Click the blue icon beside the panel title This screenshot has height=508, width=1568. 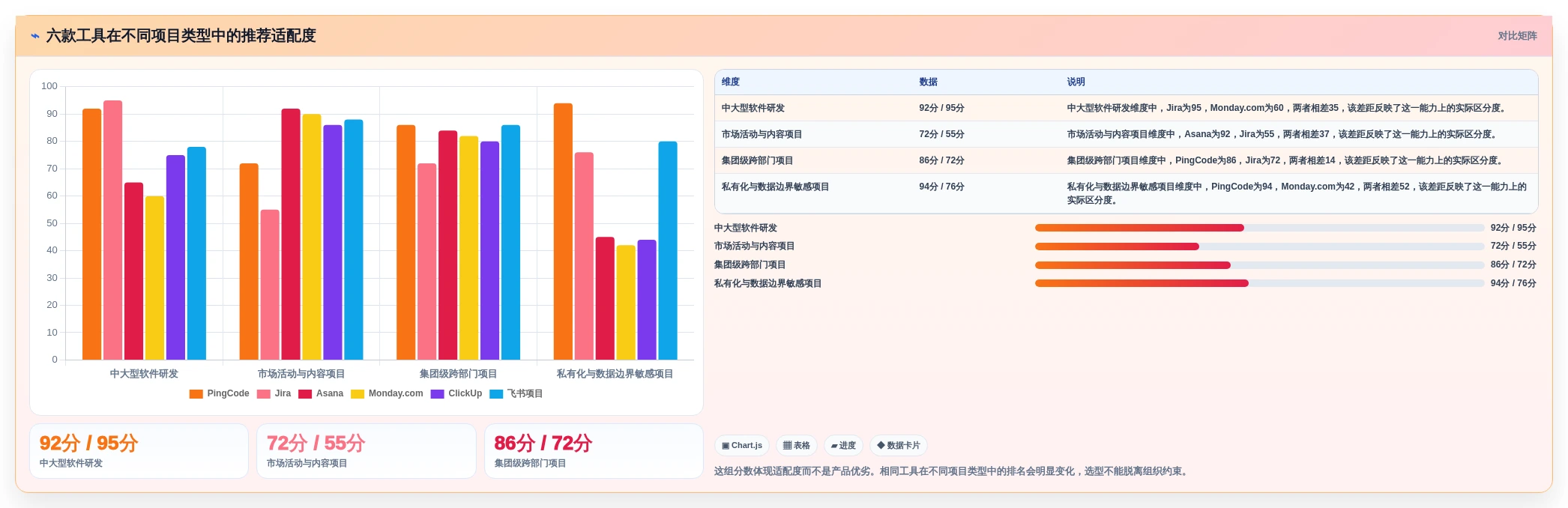34,36
